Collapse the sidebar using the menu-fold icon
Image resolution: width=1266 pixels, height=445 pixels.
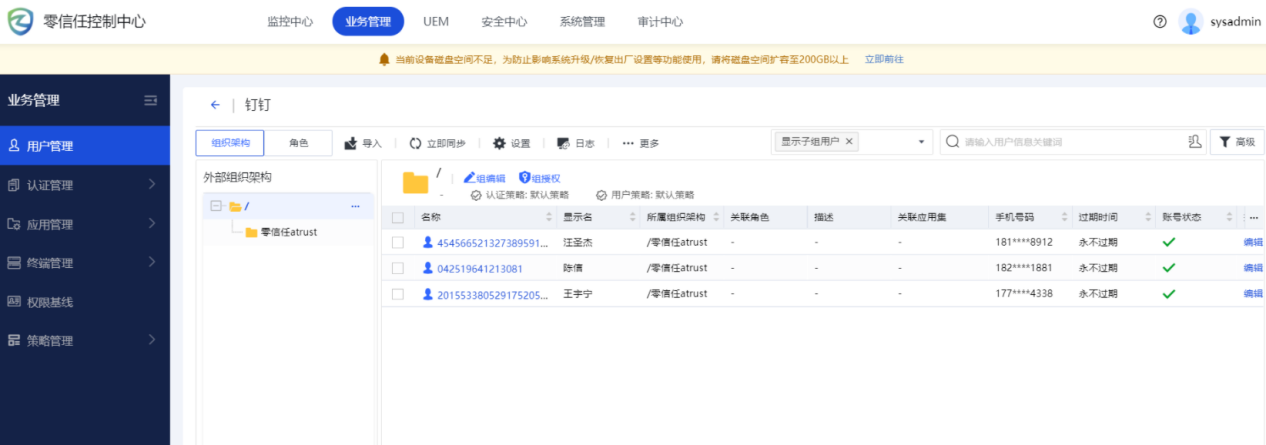coord(151,100)
